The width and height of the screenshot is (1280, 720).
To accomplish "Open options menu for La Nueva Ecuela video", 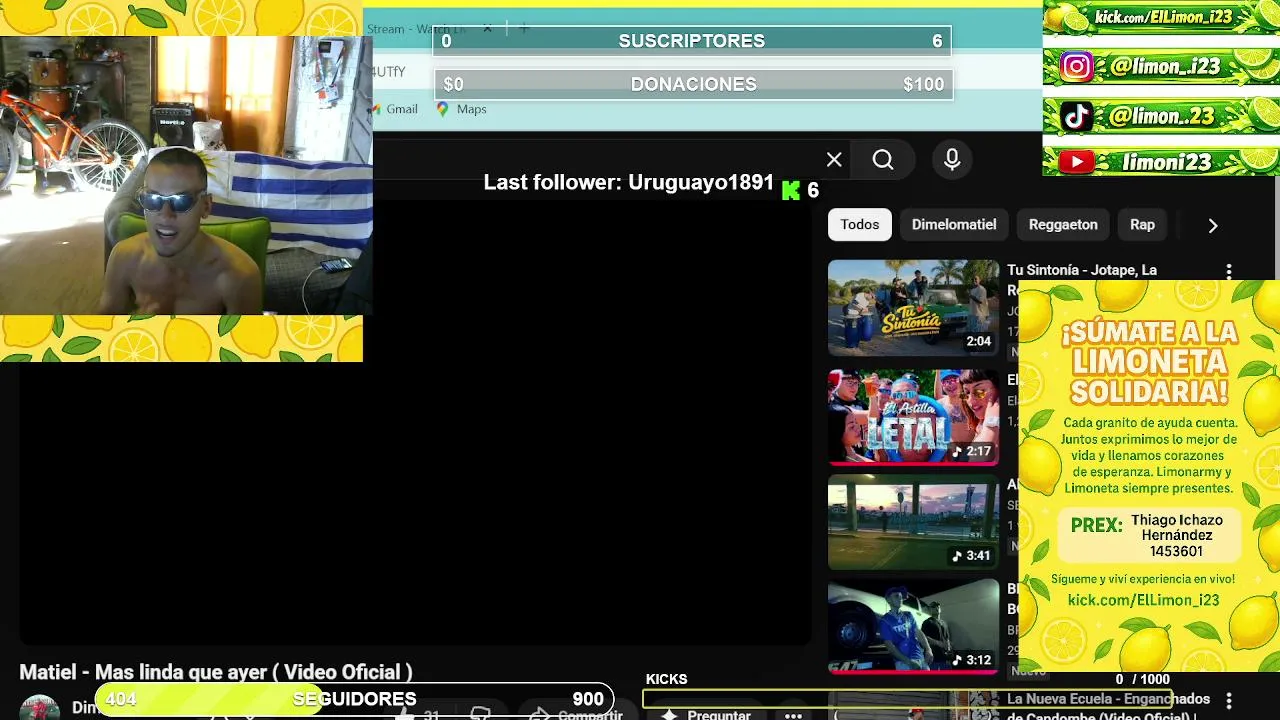I will click(1229, 701).
